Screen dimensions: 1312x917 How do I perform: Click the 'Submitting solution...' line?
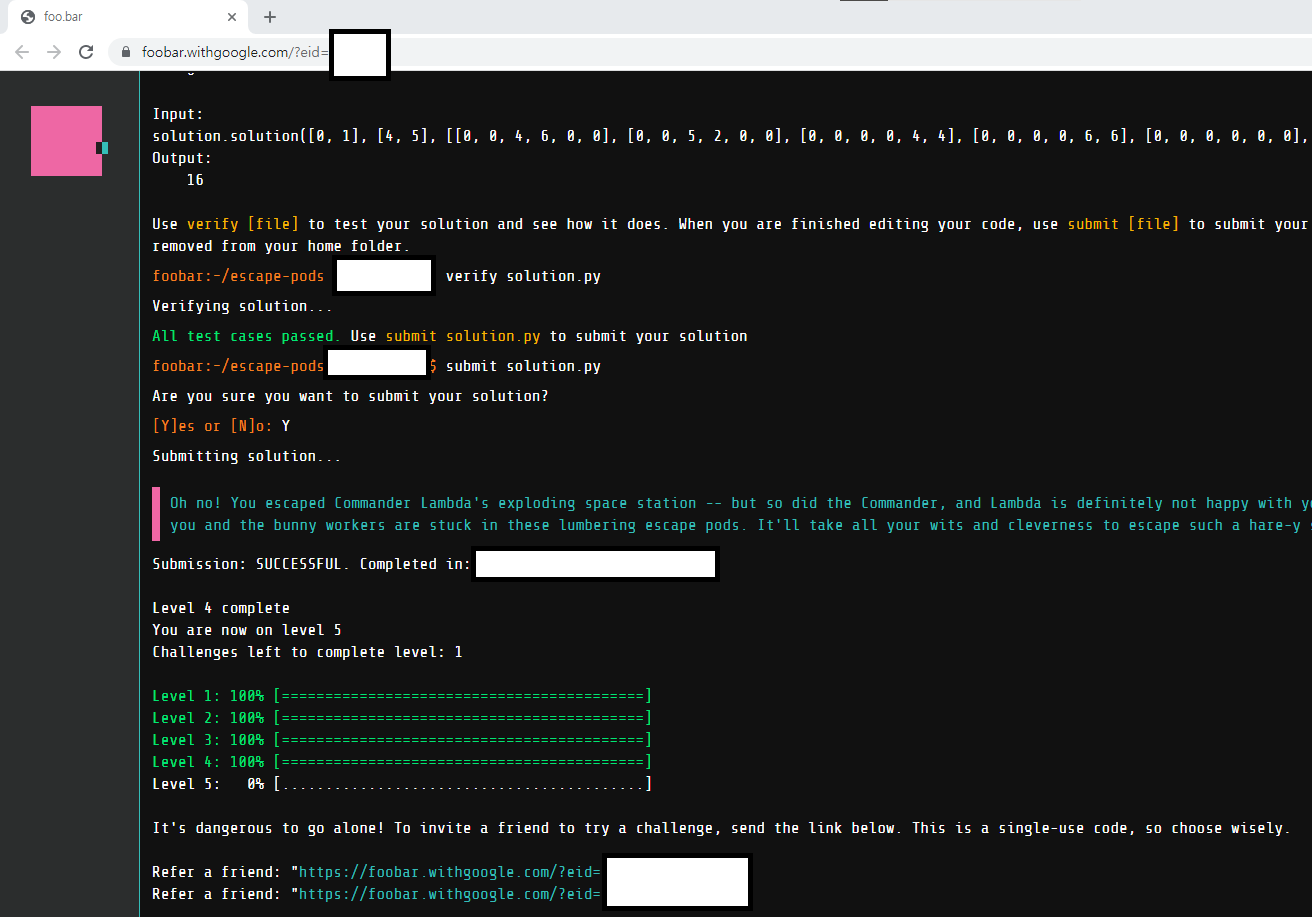coord(247,456)
